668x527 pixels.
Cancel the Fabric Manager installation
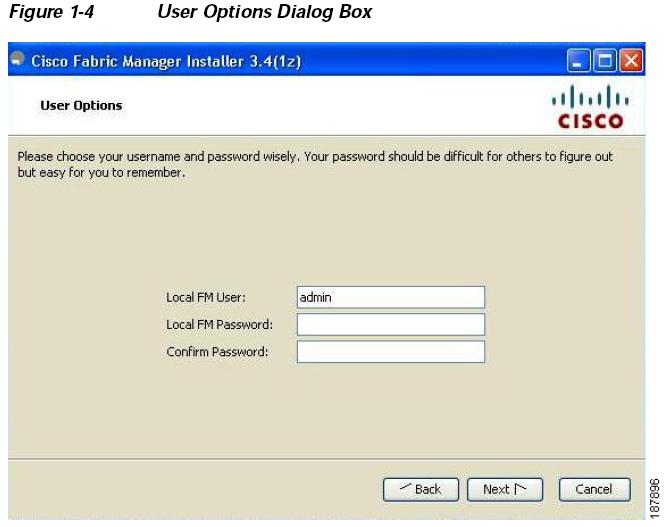point(594,489)
